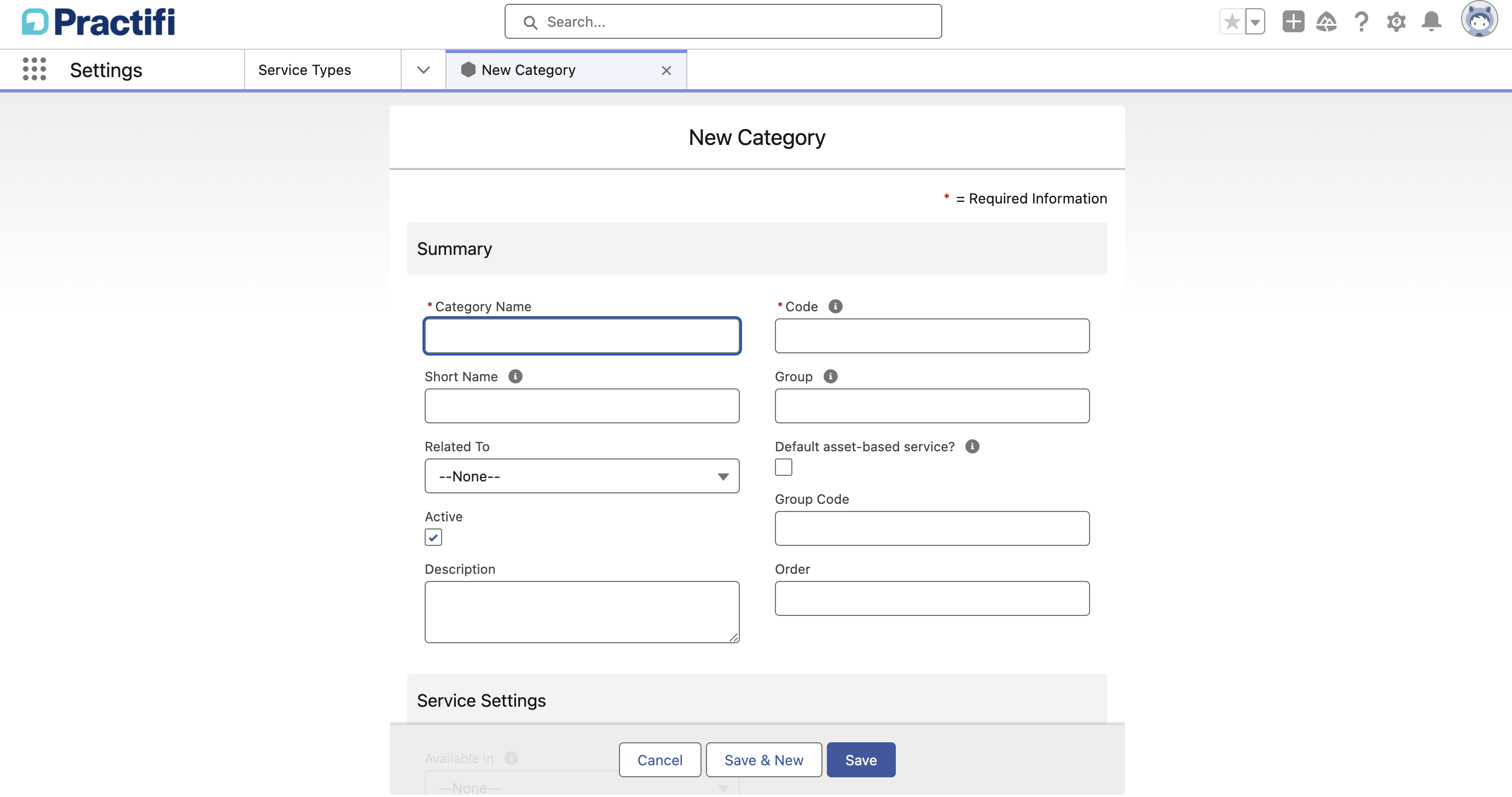The width and height of the screenshot is (1512, 797).
Task: Click the Practifi logo
Action: click(99, 22)
